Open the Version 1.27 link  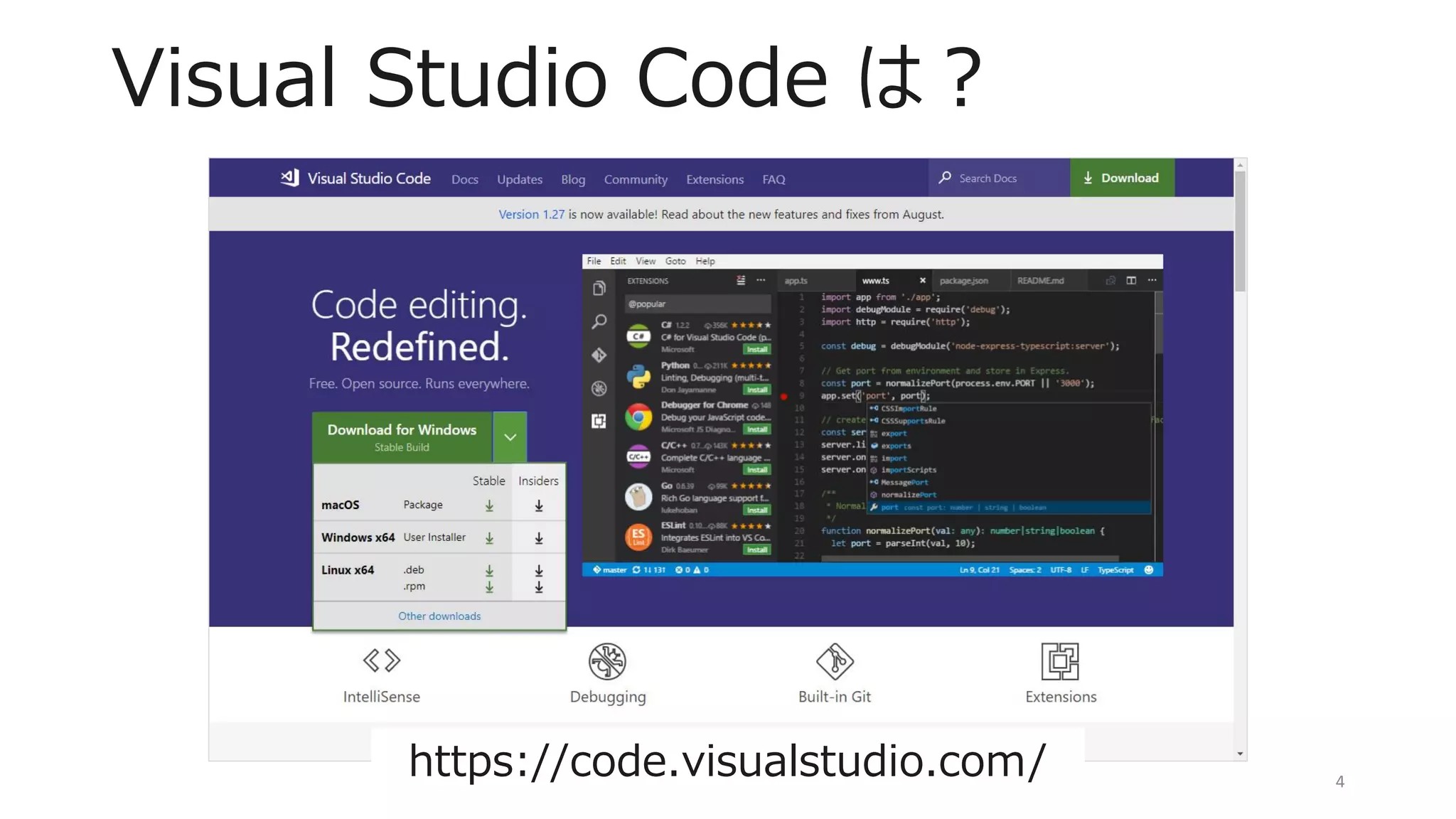click(x=531, y=215)
